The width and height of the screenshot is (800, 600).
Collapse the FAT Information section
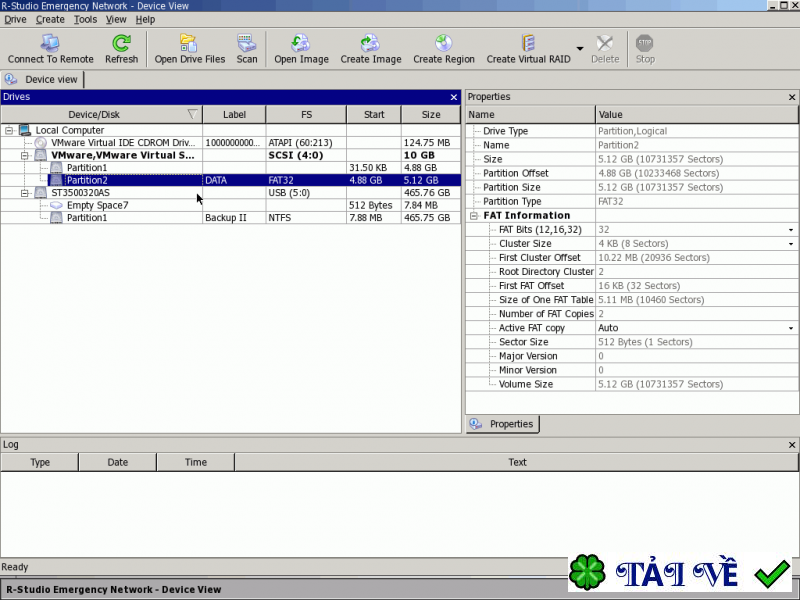473,216
